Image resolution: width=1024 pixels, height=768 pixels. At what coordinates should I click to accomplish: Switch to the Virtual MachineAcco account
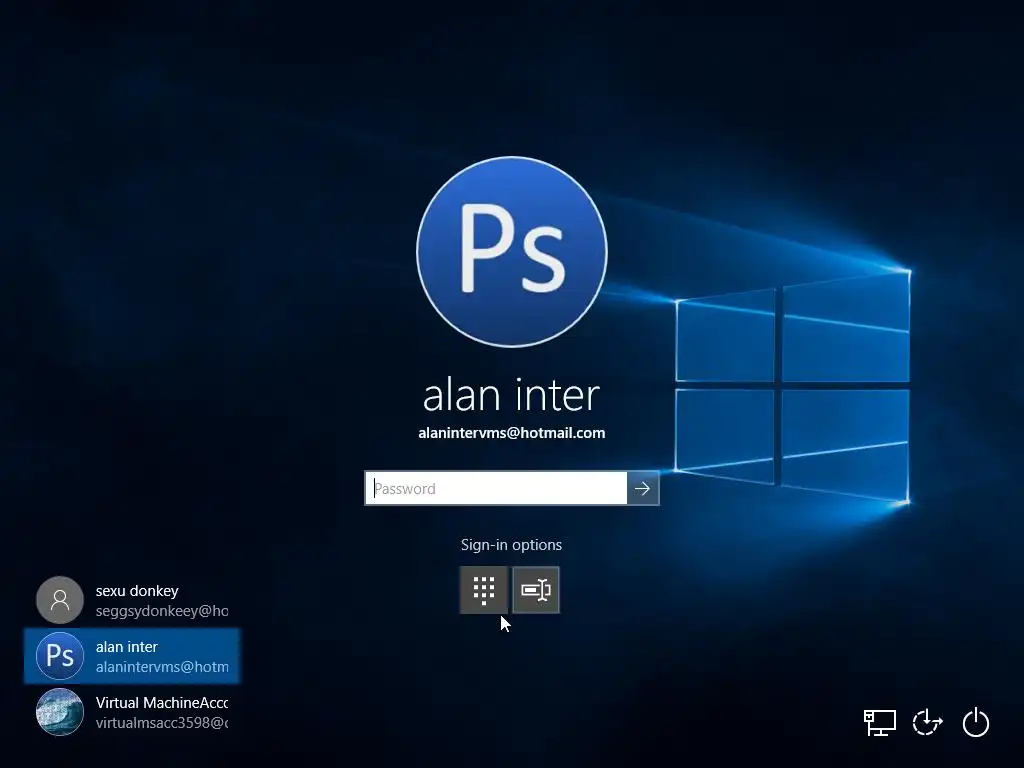(132, 712)
